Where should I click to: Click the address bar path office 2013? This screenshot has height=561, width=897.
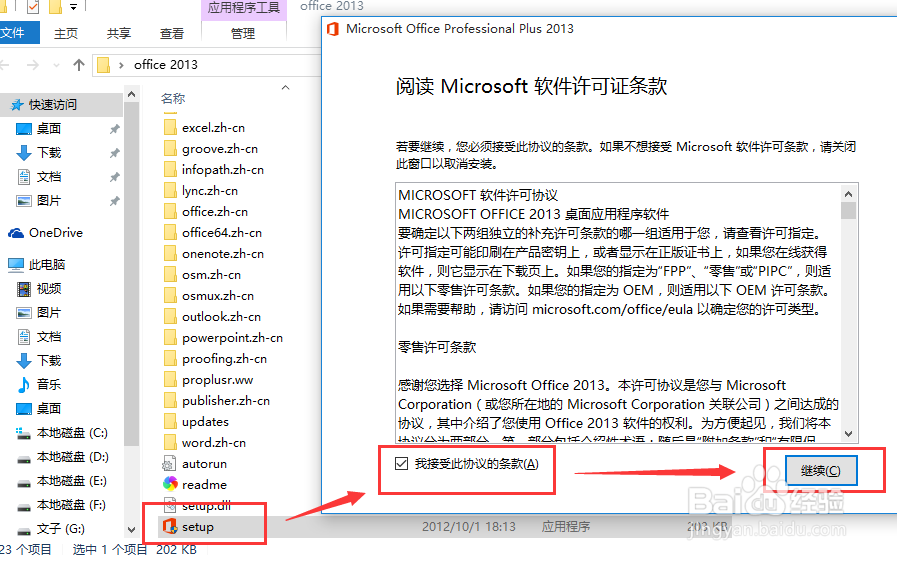pyautogui.click(x=166, y=65)
